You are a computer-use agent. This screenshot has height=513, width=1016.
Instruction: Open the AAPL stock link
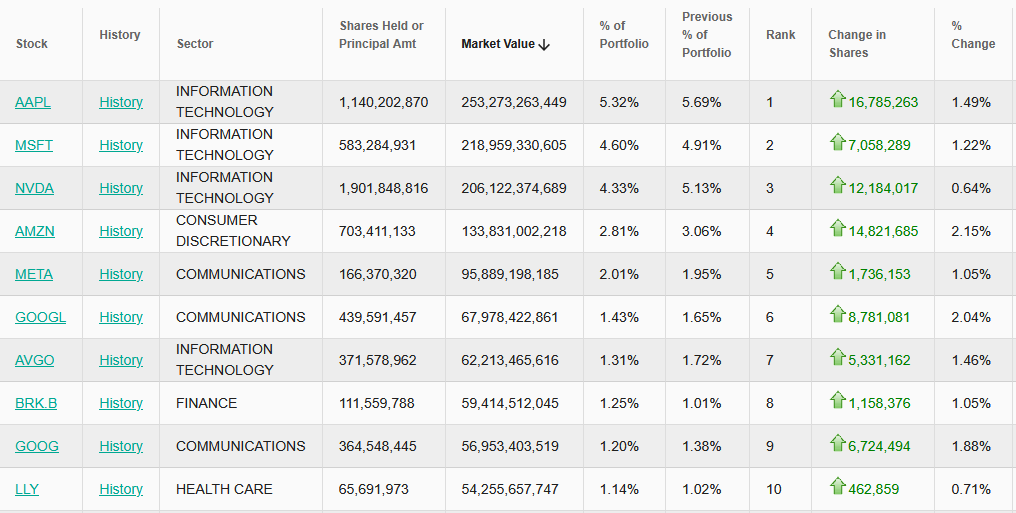tap(33, 102)
